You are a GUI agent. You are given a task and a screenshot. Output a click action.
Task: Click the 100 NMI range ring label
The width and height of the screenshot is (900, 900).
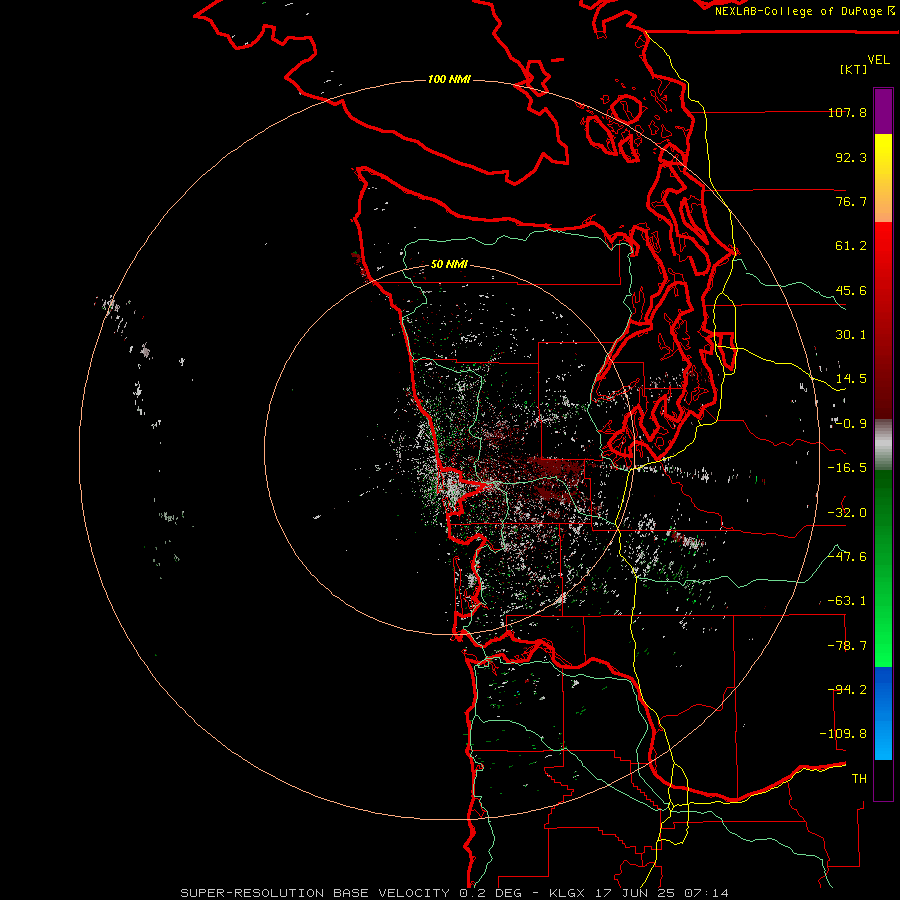coord(449,79)
